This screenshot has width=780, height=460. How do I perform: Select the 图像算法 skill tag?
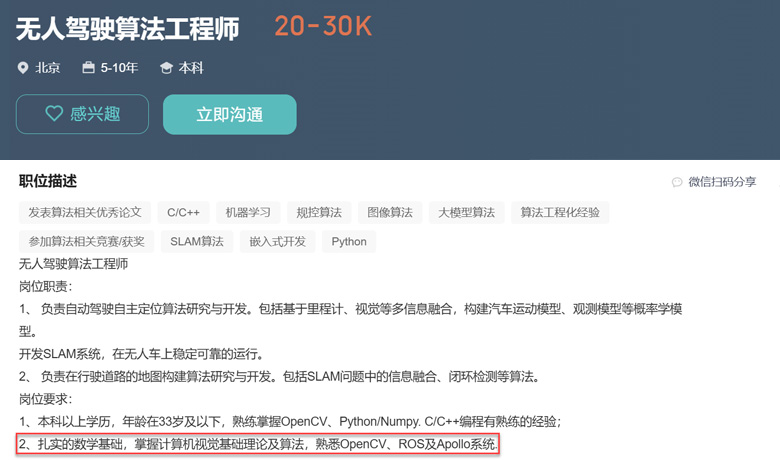click(x=390, y=212)
